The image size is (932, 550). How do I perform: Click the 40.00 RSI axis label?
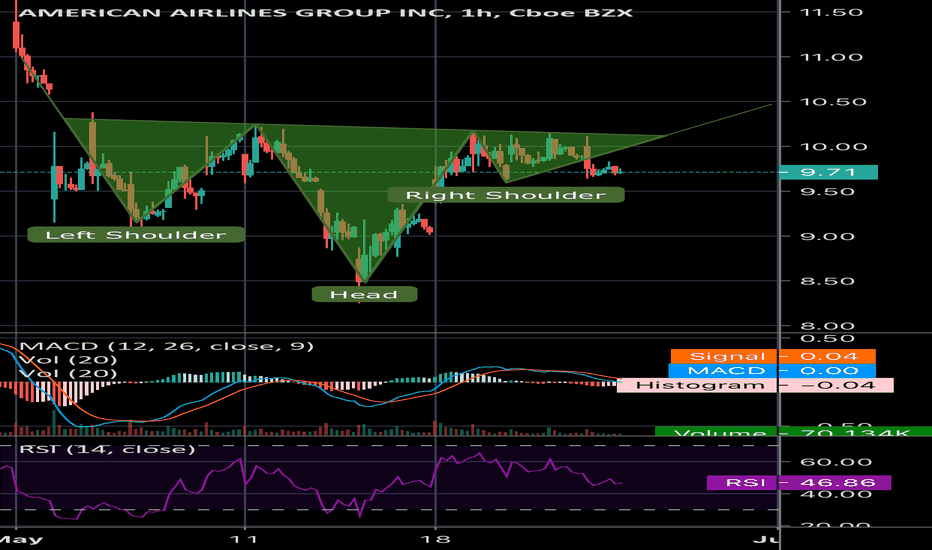(836, 494)
